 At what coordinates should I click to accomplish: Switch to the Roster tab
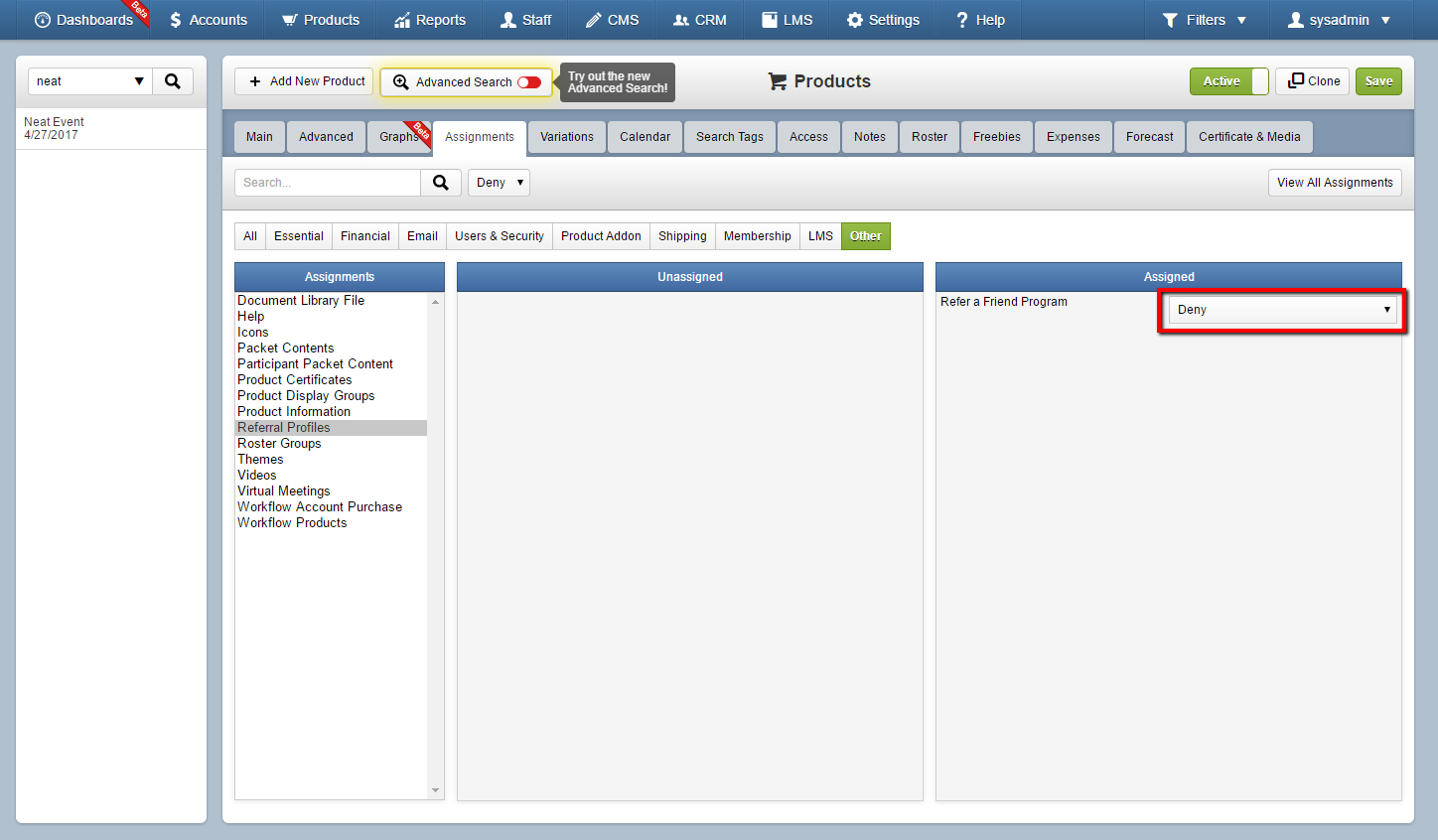tap(930, 137)
